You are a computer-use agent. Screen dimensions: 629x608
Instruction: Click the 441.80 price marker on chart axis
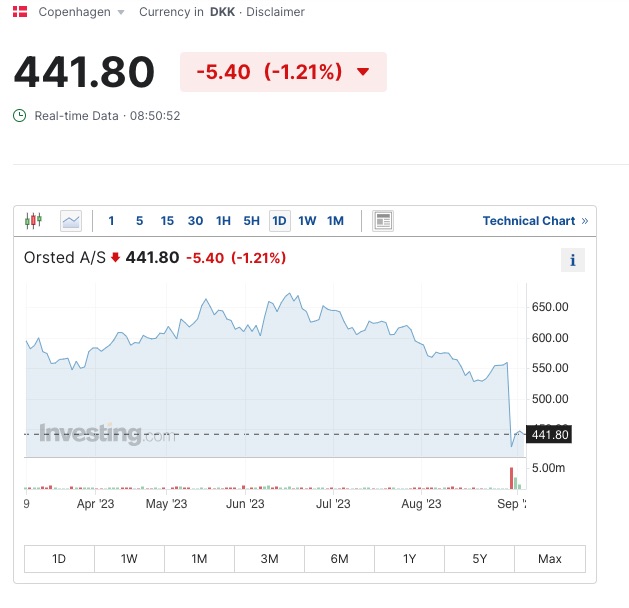(550, 434)
